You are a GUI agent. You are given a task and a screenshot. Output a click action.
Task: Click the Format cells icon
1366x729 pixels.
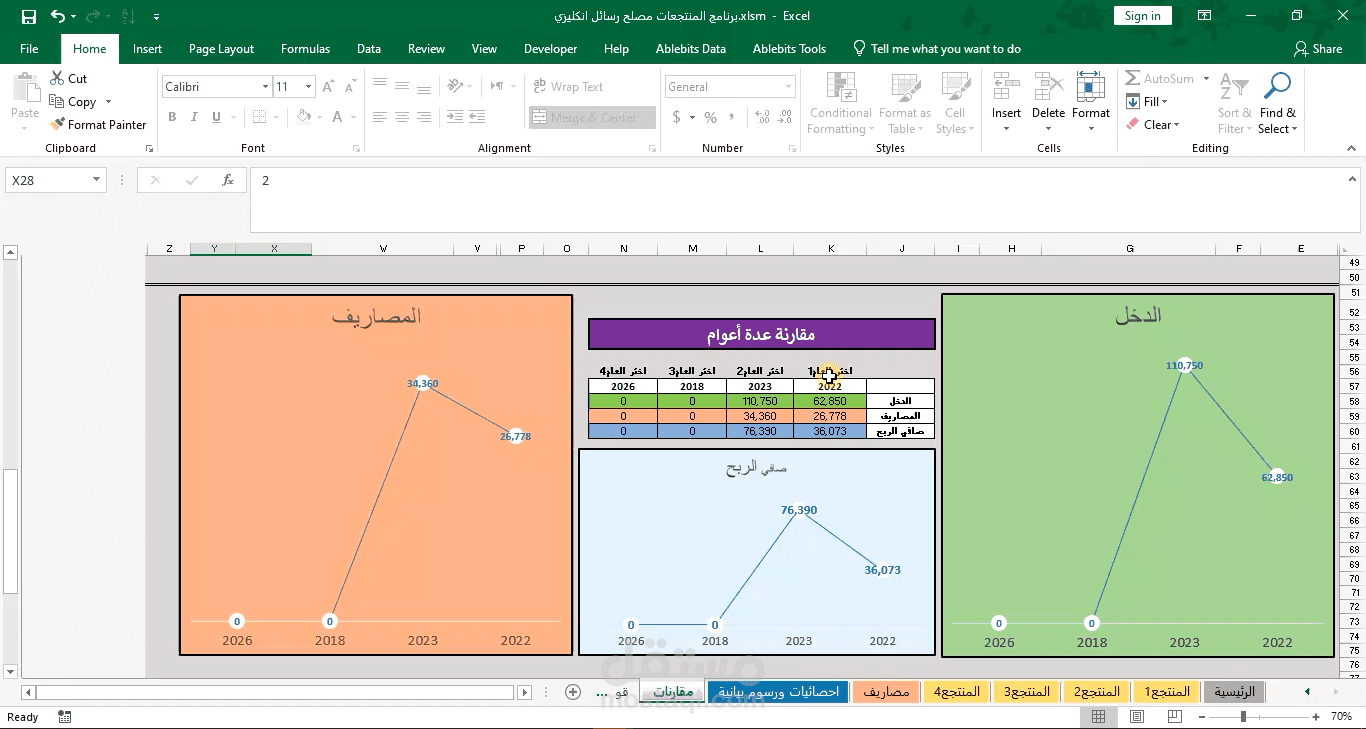point(1090,87)
